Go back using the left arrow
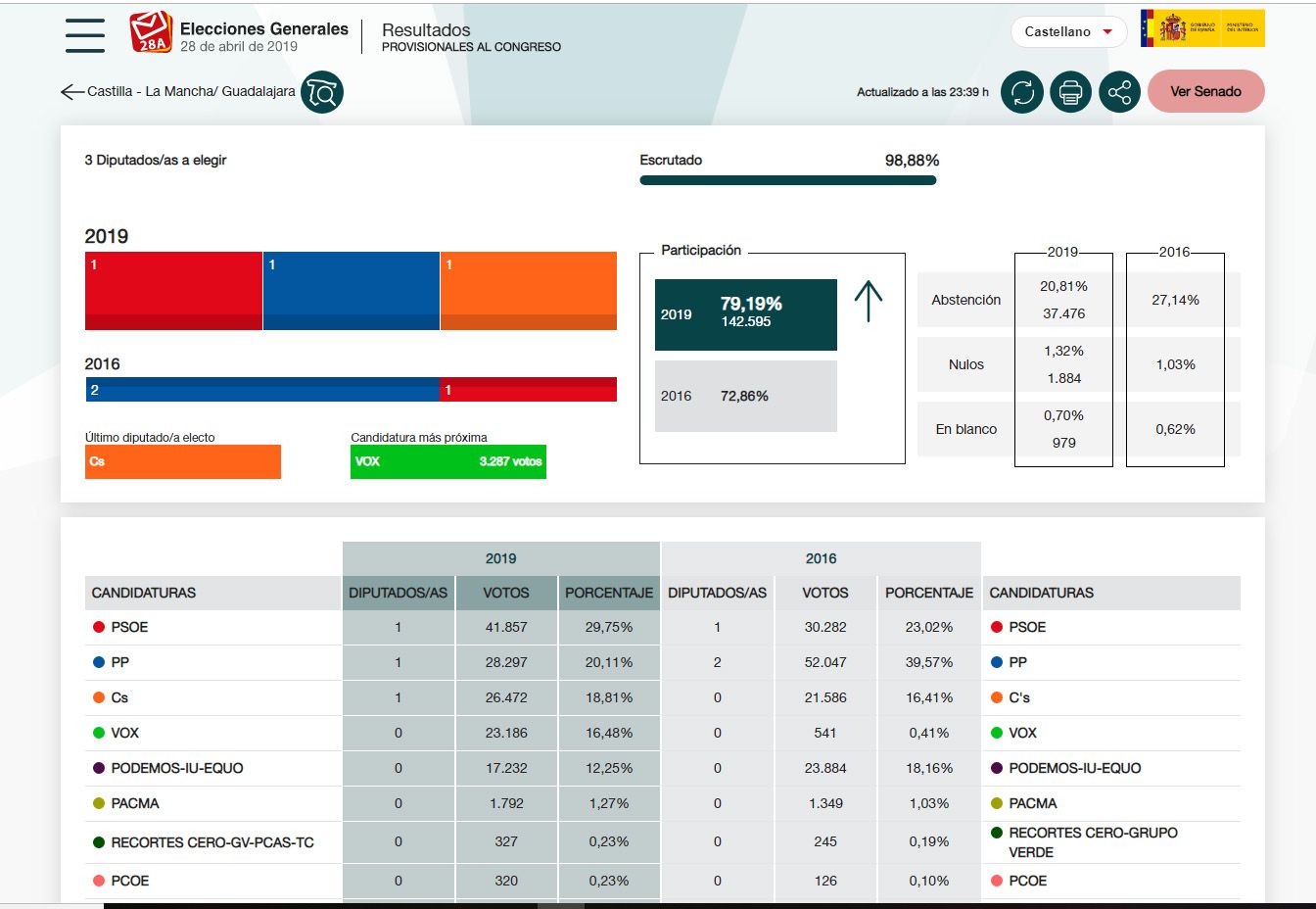 coord(71,92)
